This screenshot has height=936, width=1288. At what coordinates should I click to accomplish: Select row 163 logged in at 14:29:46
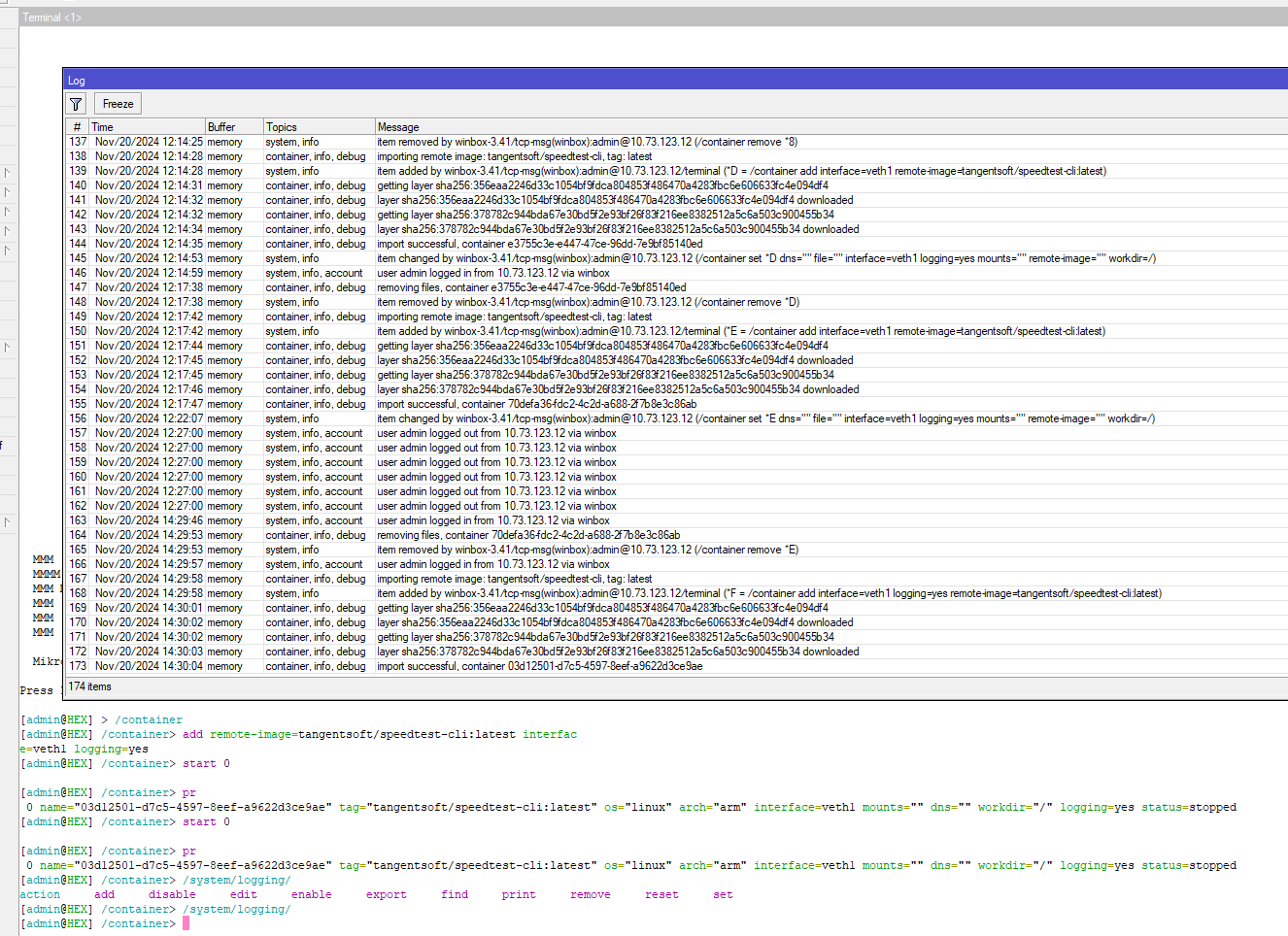[x=677, y=520]
